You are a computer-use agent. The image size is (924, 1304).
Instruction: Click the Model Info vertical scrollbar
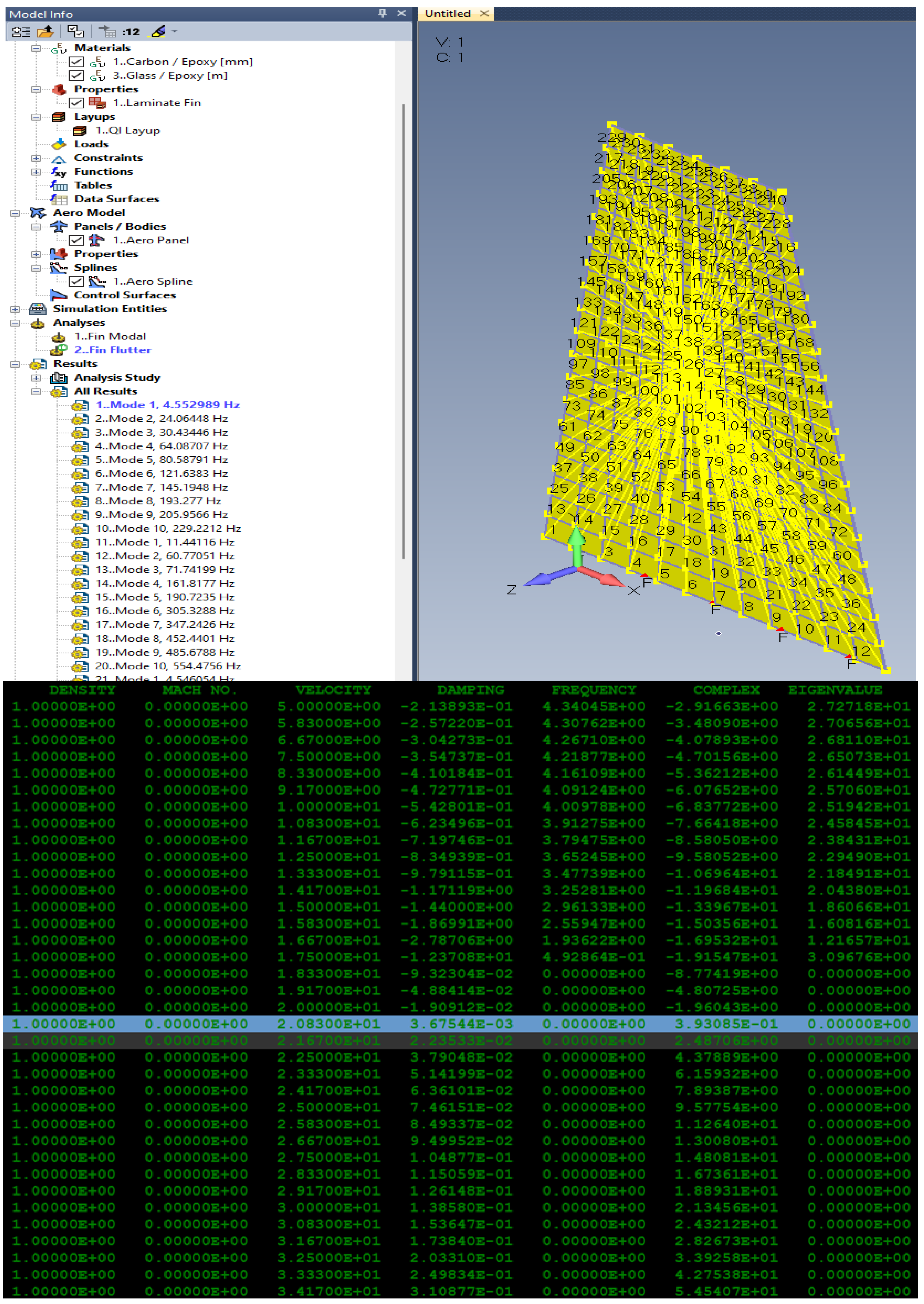point(403,330)
